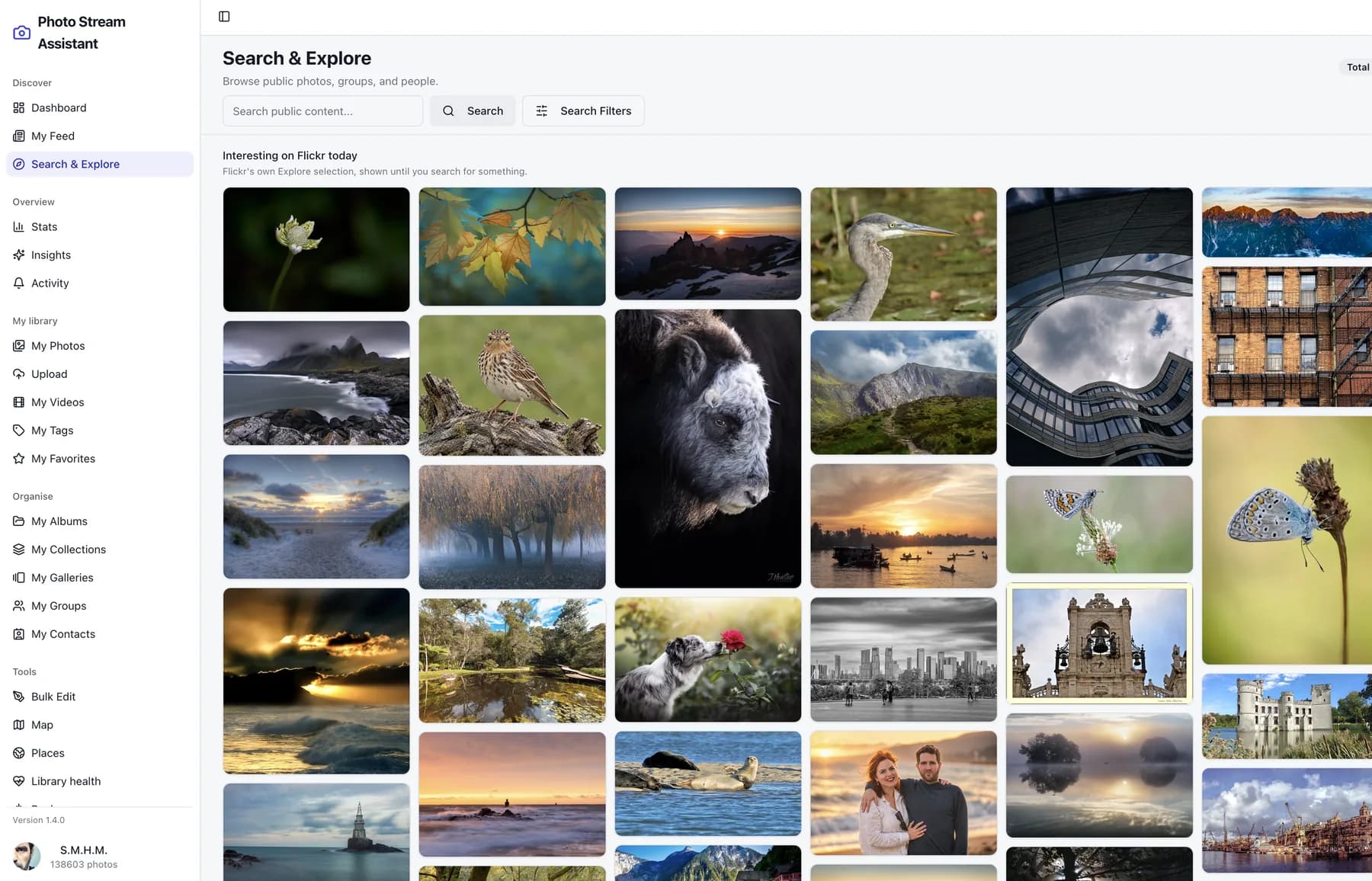This screenshot has height=881, width=1372.
Task: Click the Library health heart icon
Action: coord(19,781)
